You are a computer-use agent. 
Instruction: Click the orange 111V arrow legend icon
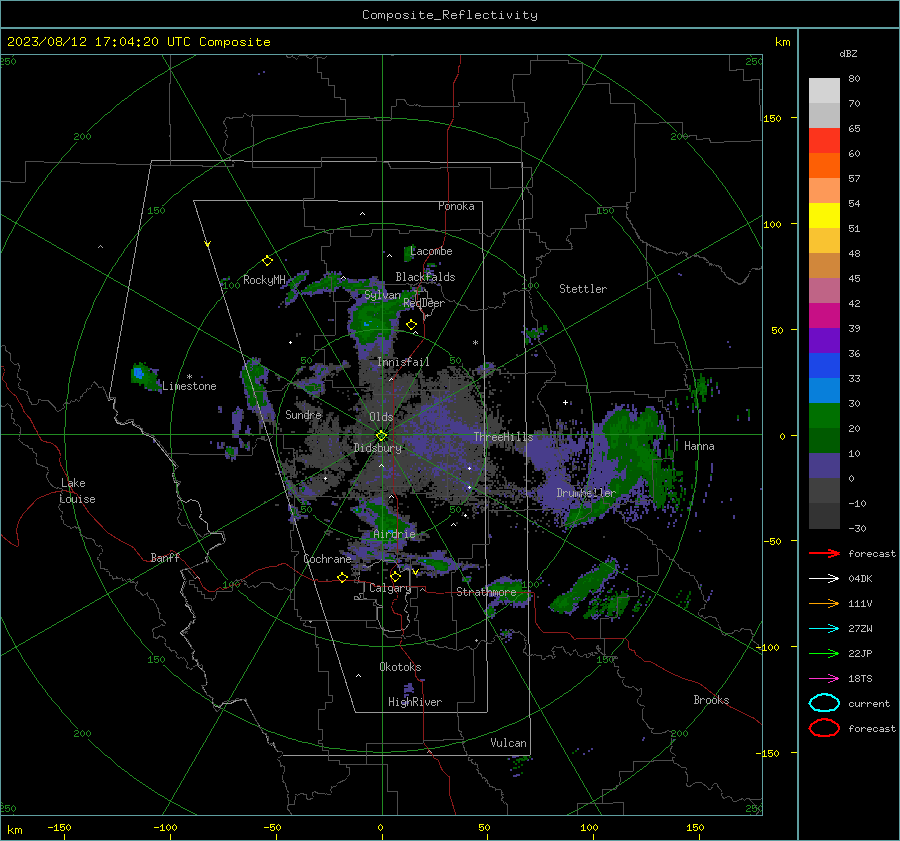824,603
